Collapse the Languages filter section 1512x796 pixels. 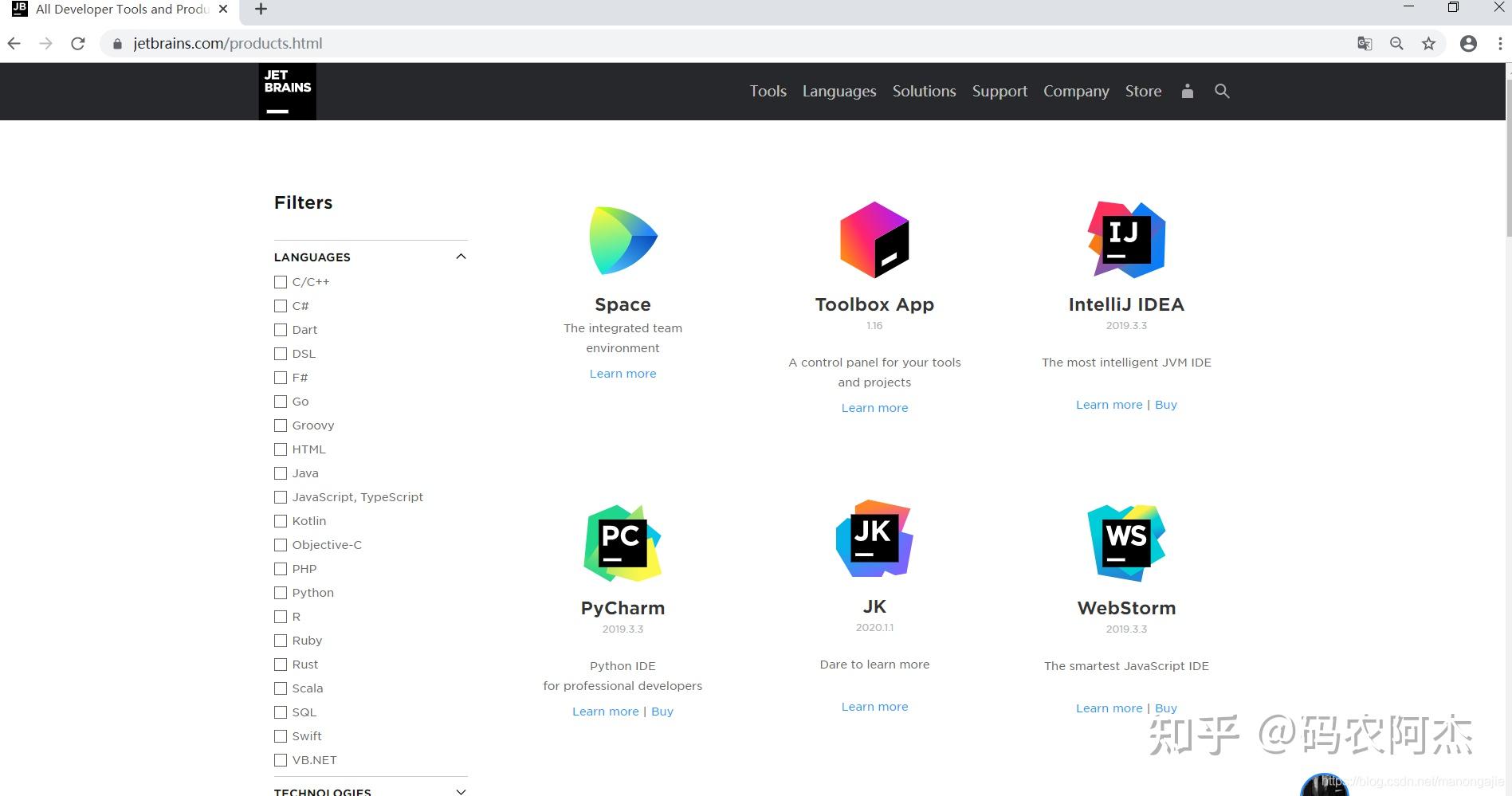(x=461, y=257)
